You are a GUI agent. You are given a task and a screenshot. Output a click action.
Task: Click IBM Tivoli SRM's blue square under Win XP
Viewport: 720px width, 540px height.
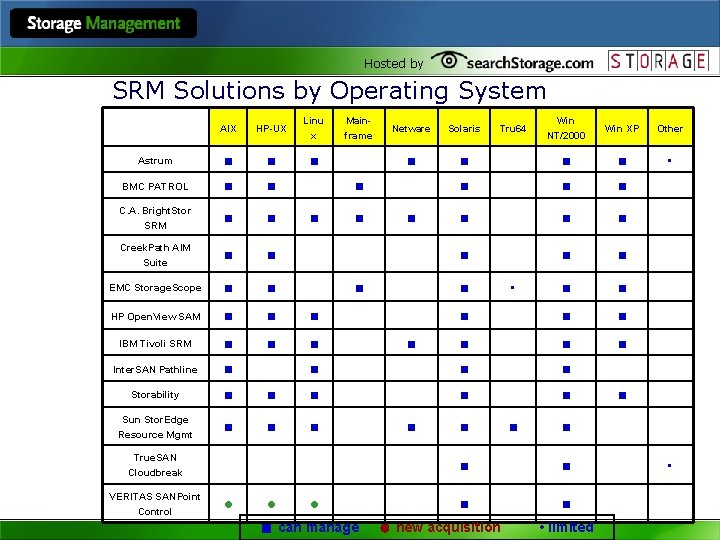(622, 344)
